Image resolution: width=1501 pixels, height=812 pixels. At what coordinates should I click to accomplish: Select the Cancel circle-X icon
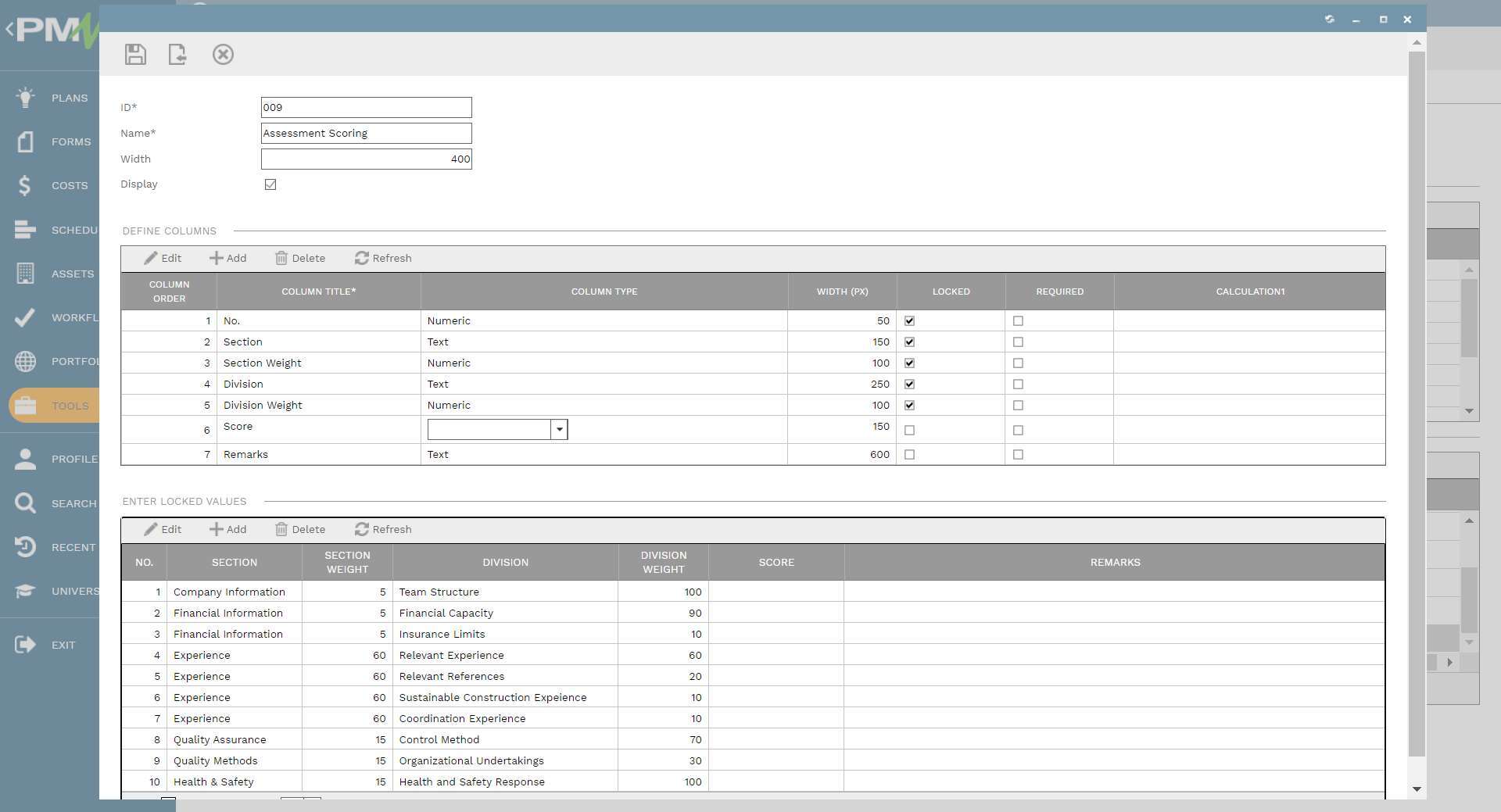[224, 54]
